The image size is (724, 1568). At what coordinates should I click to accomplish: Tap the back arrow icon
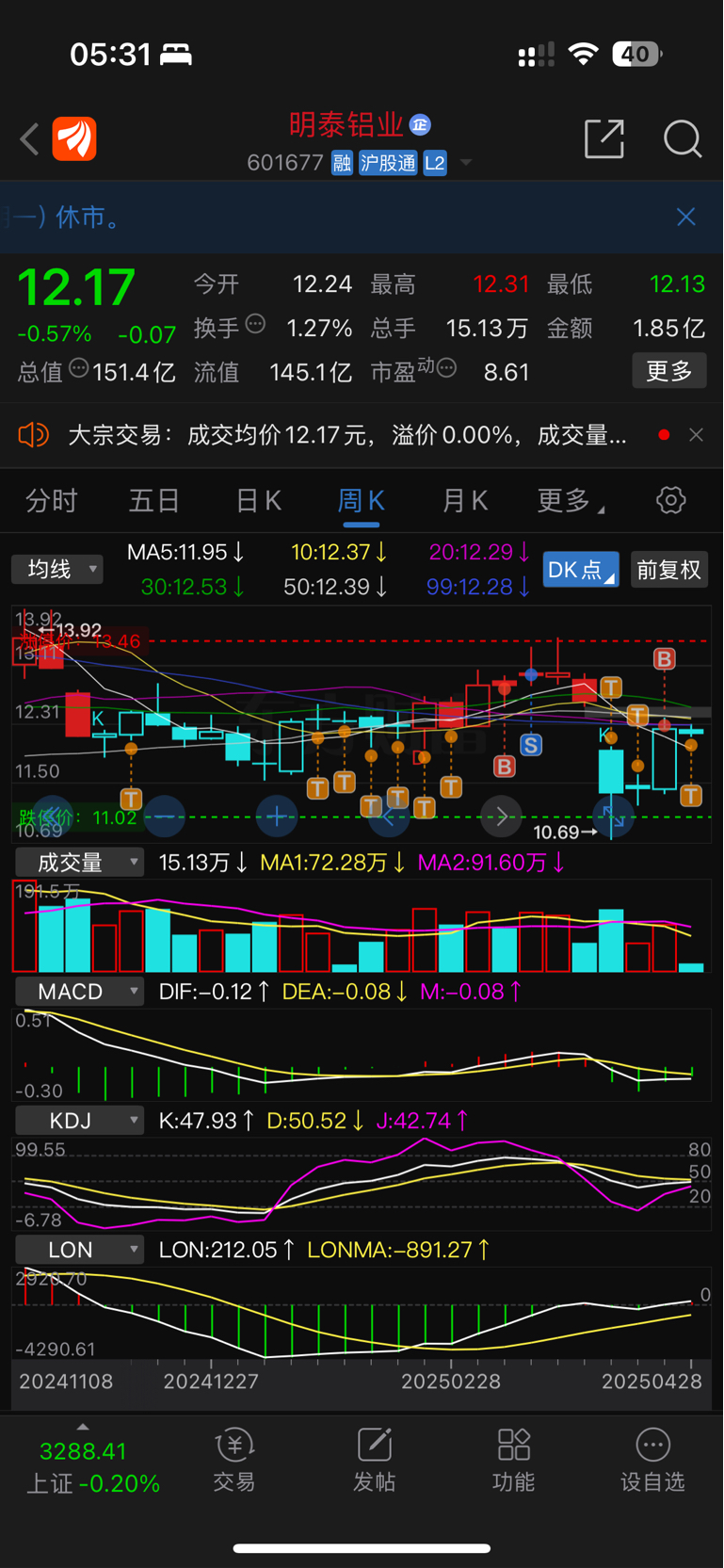tap(30, 139)
